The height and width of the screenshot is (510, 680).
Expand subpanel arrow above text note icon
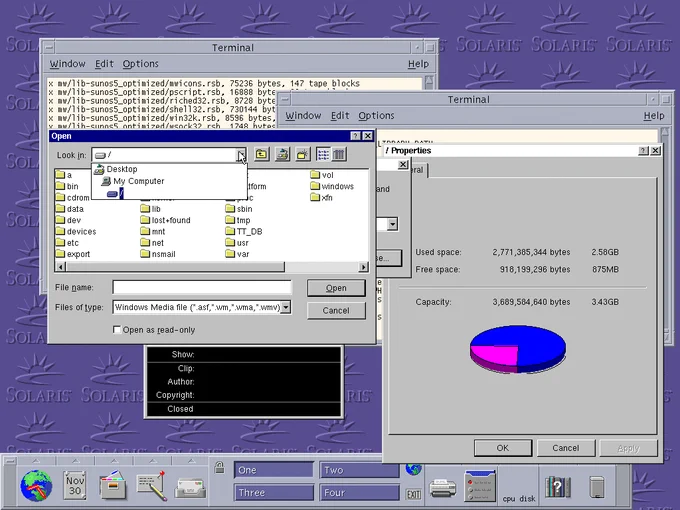[152, 461]
